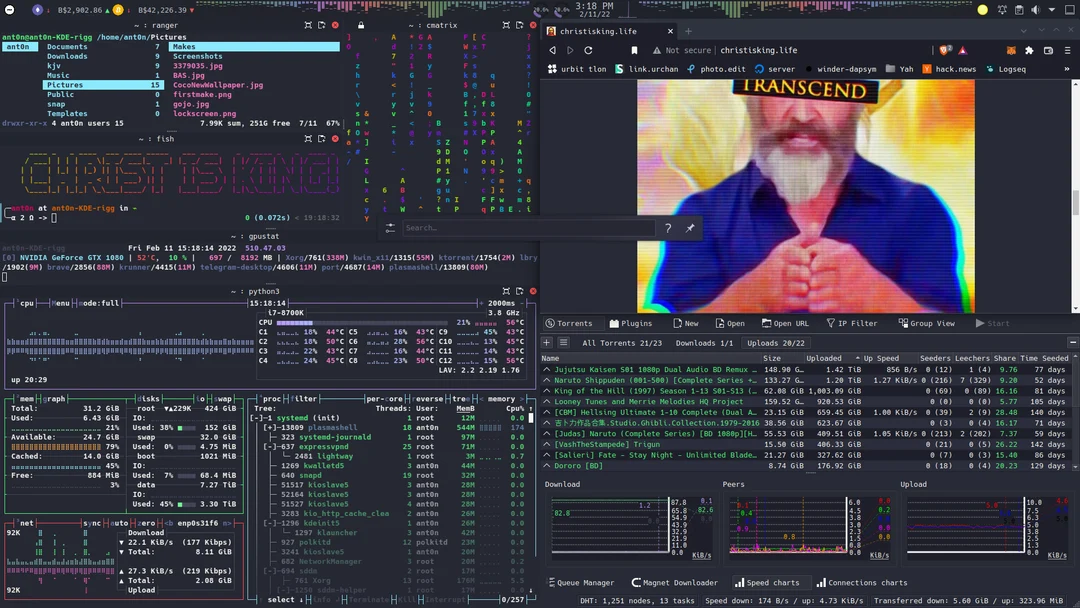Reload the christisking.life page
The image size is (1080, 608).
(x=589, y=50)
